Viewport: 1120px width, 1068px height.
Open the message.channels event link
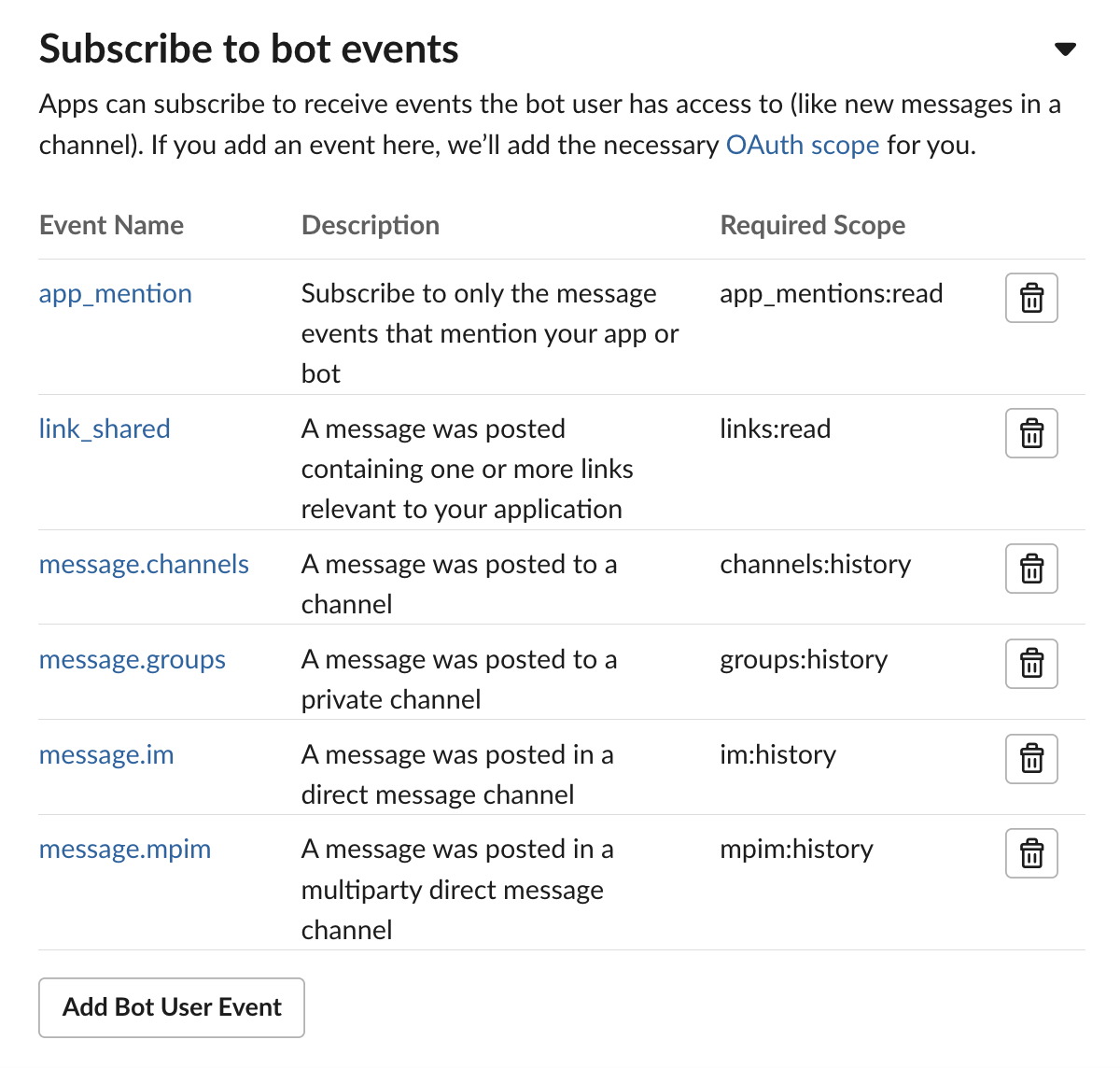coord(144,565)
